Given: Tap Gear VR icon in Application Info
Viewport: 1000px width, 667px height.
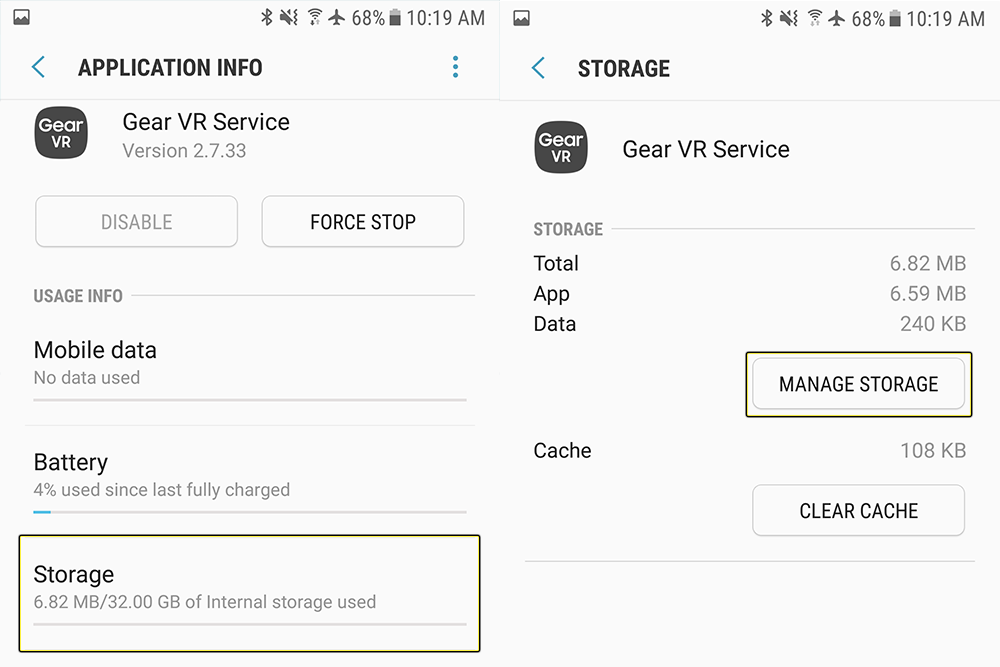Looking at the screenshot, I should click(61, 133).
